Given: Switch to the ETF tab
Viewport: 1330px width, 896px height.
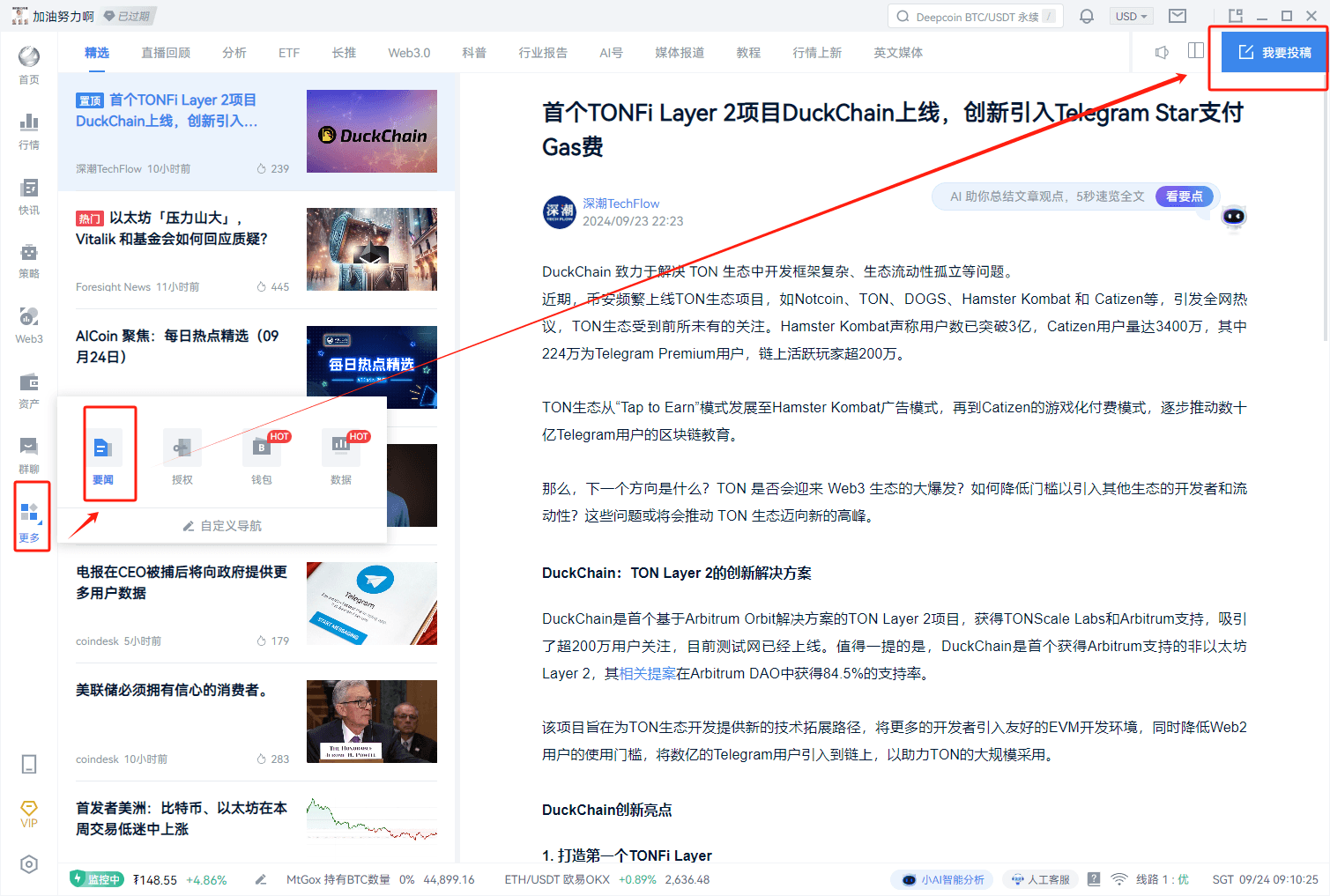Looking at the screenshot, I should point(289,53).
